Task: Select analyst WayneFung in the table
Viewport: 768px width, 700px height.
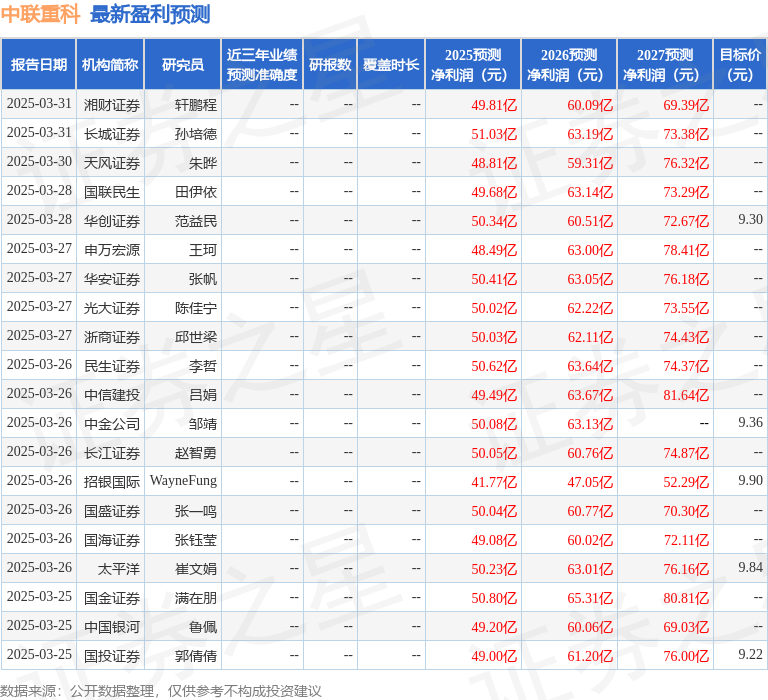Action: pyautogui.click(x=183, y=481)
